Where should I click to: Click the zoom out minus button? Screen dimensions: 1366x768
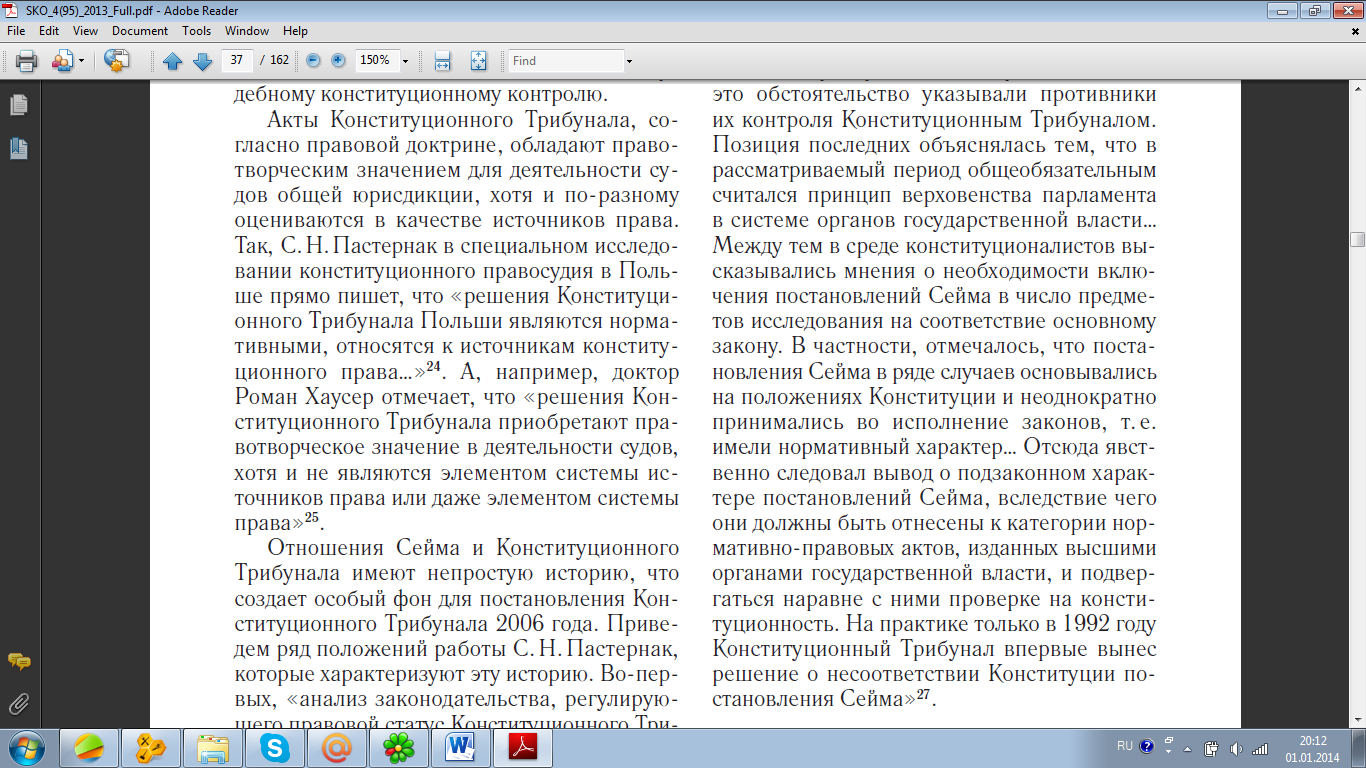313,60
